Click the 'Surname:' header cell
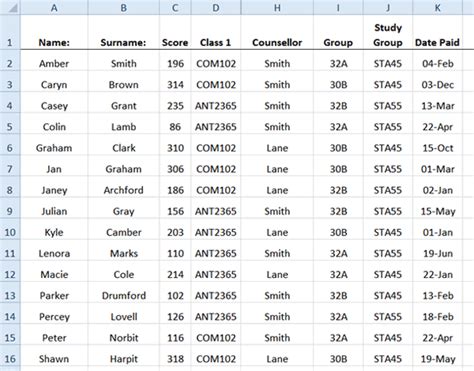474x371 pixels. click(124, 32)
